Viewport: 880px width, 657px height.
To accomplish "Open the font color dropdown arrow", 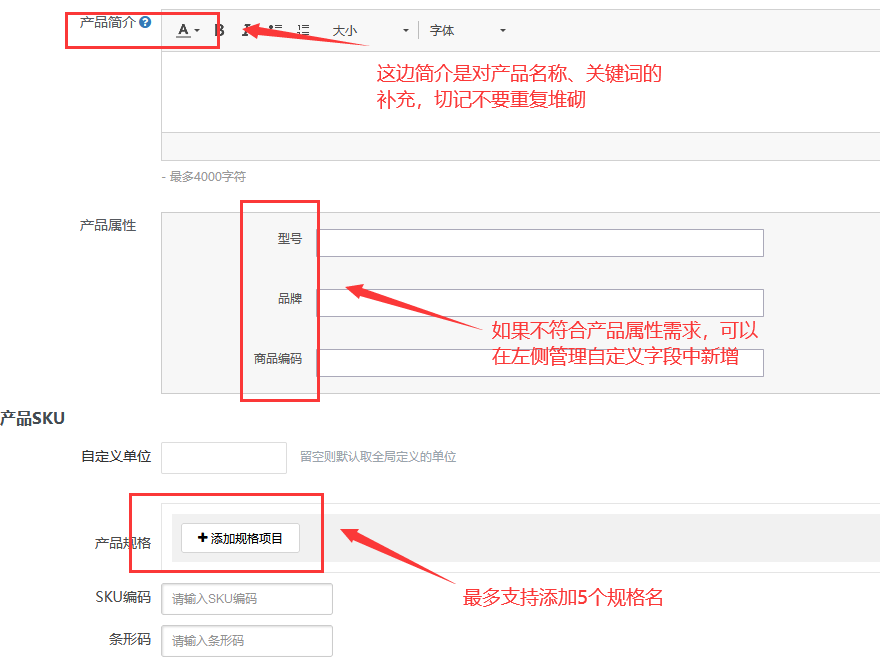I will [197, 31].
